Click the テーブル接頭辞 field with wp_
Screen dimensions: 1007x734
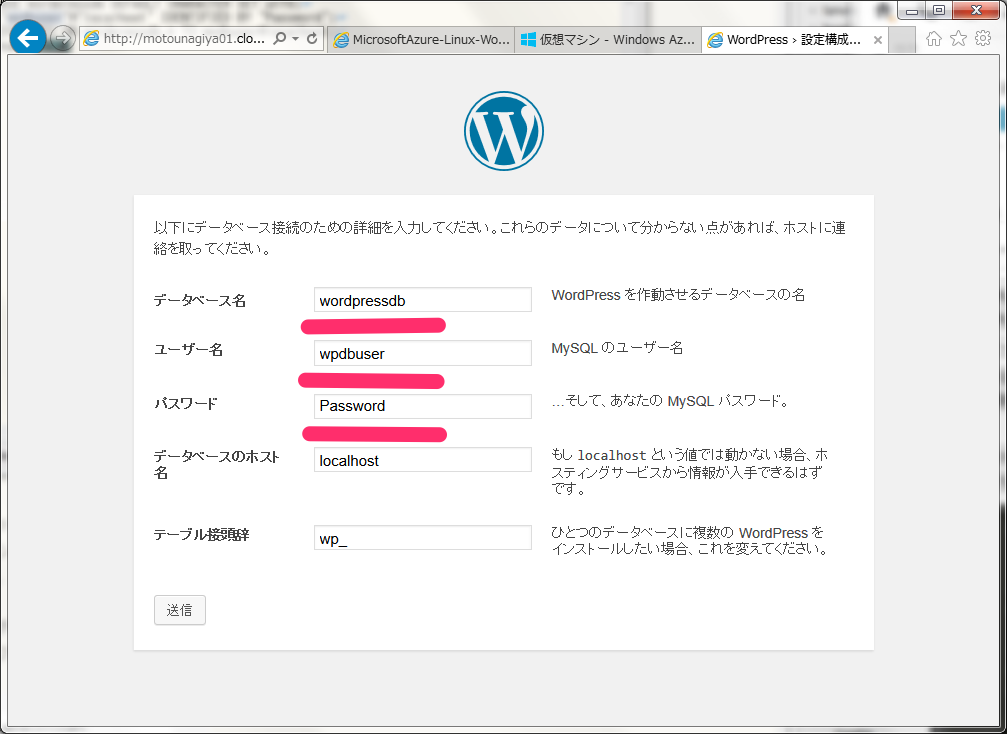pyautogui.click(x=423, y=538)
